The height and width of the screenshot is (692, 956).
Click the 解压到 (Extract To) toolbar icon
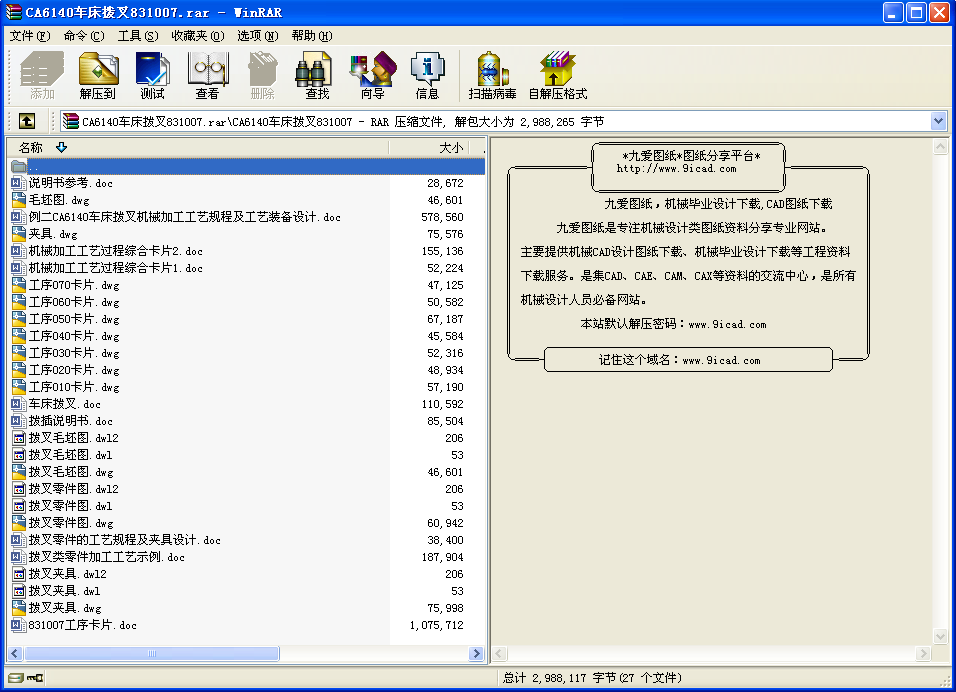pos(98,76)
